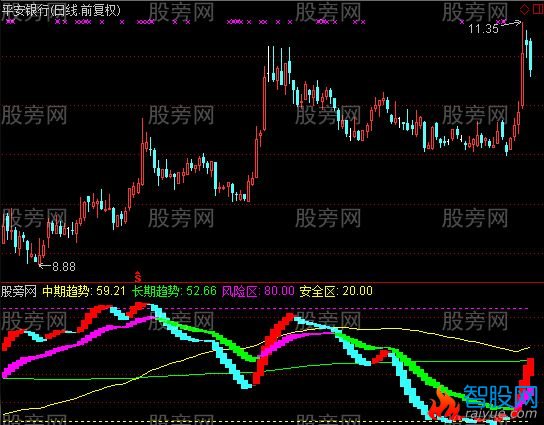Click the 11.35 high price label
Screen dimensions: 544x425
[x=483, y=28]
